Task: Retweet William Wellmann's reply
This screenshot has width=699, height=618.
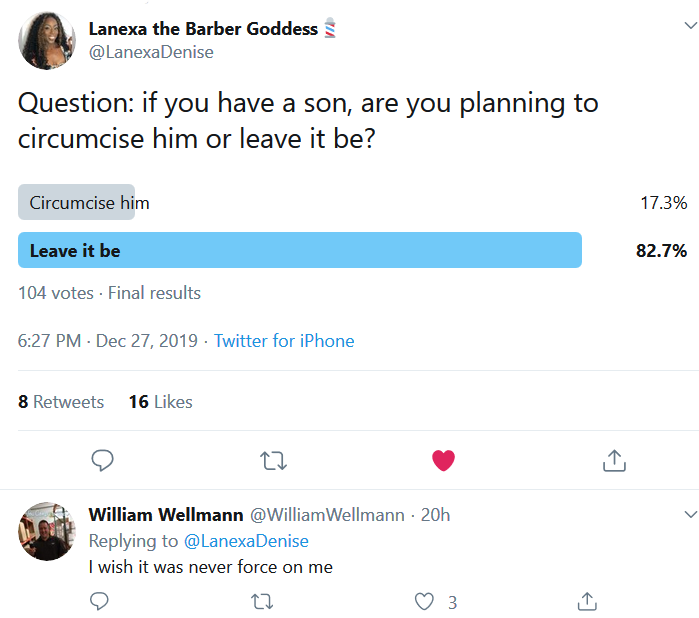Action: (262, 601)
